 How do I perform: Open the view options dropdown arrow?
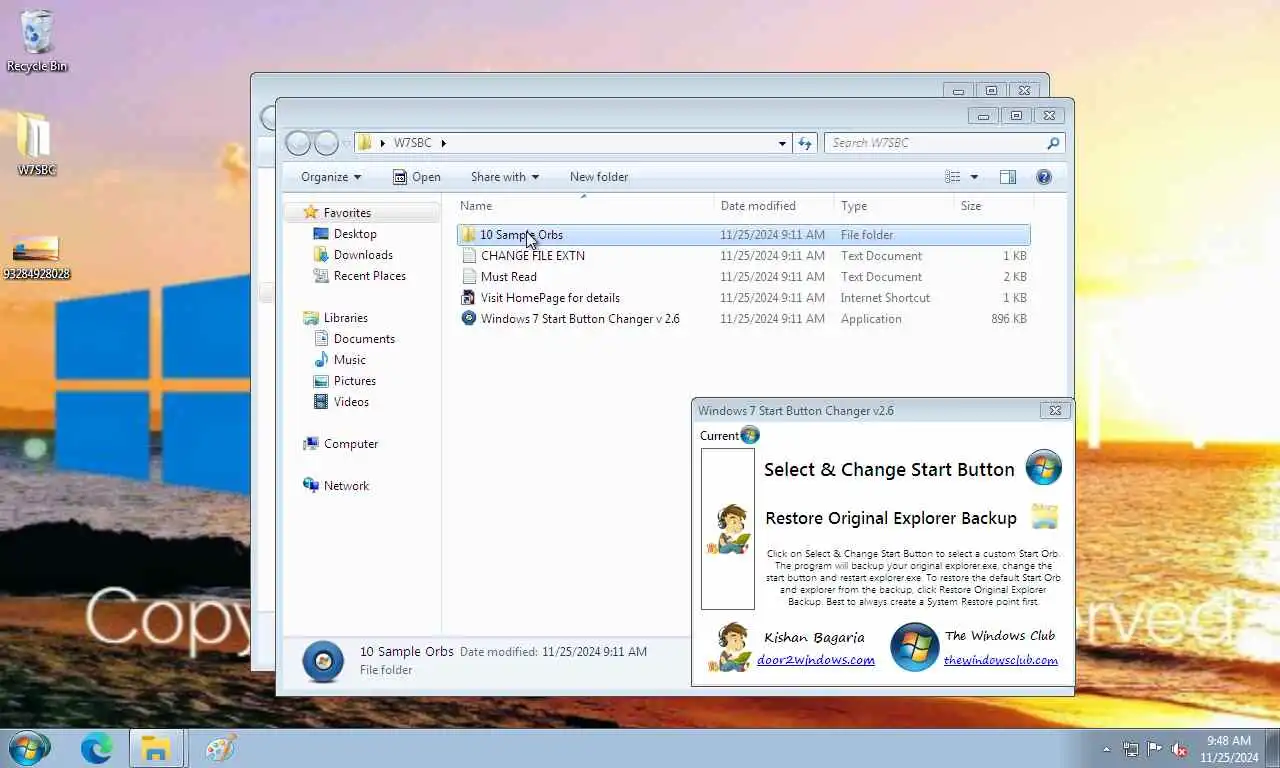974,177
